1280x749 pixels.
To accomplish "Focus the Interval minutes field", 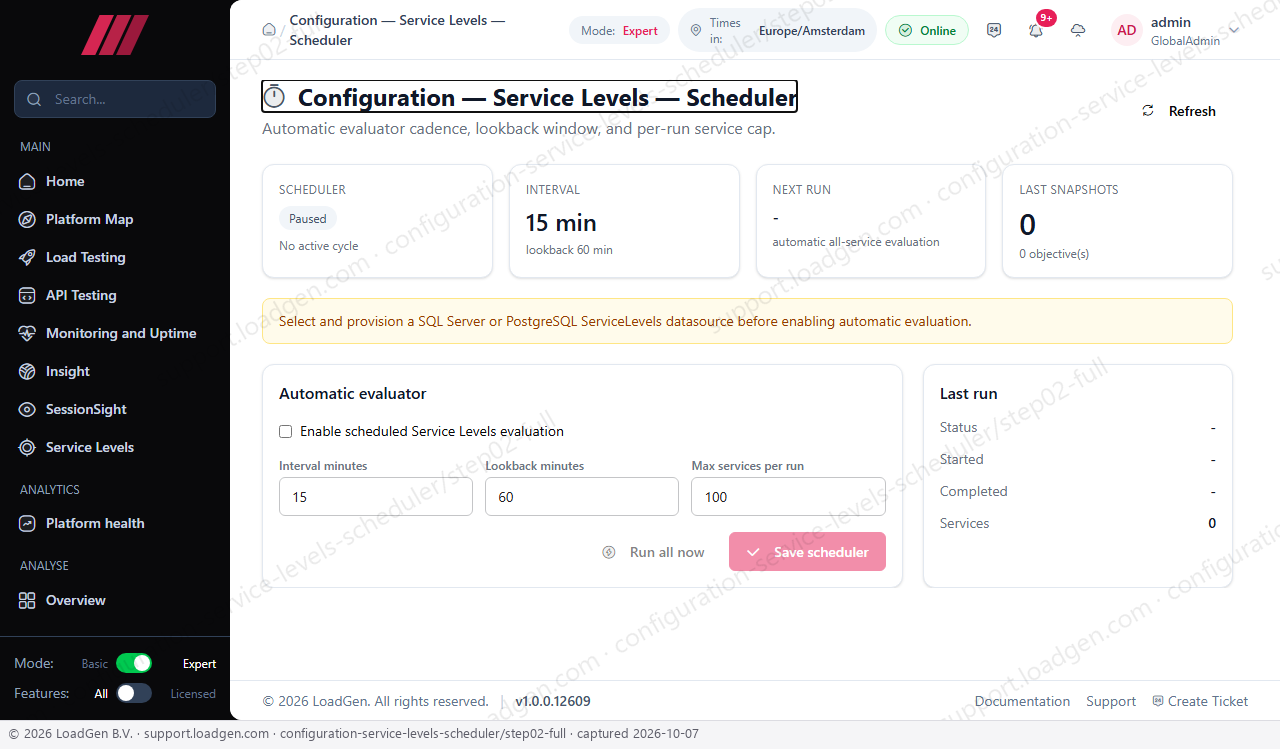I will tap(376, 496).
